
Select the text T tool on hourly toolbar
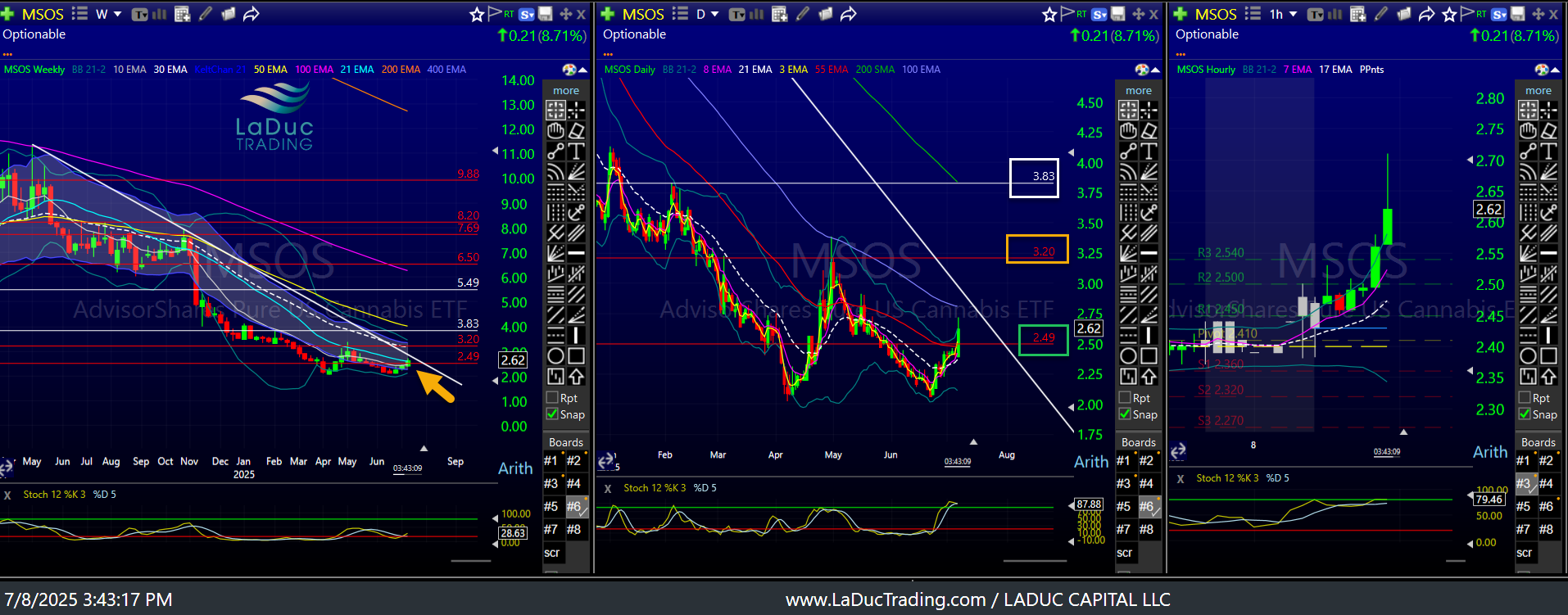(1548, 151)
